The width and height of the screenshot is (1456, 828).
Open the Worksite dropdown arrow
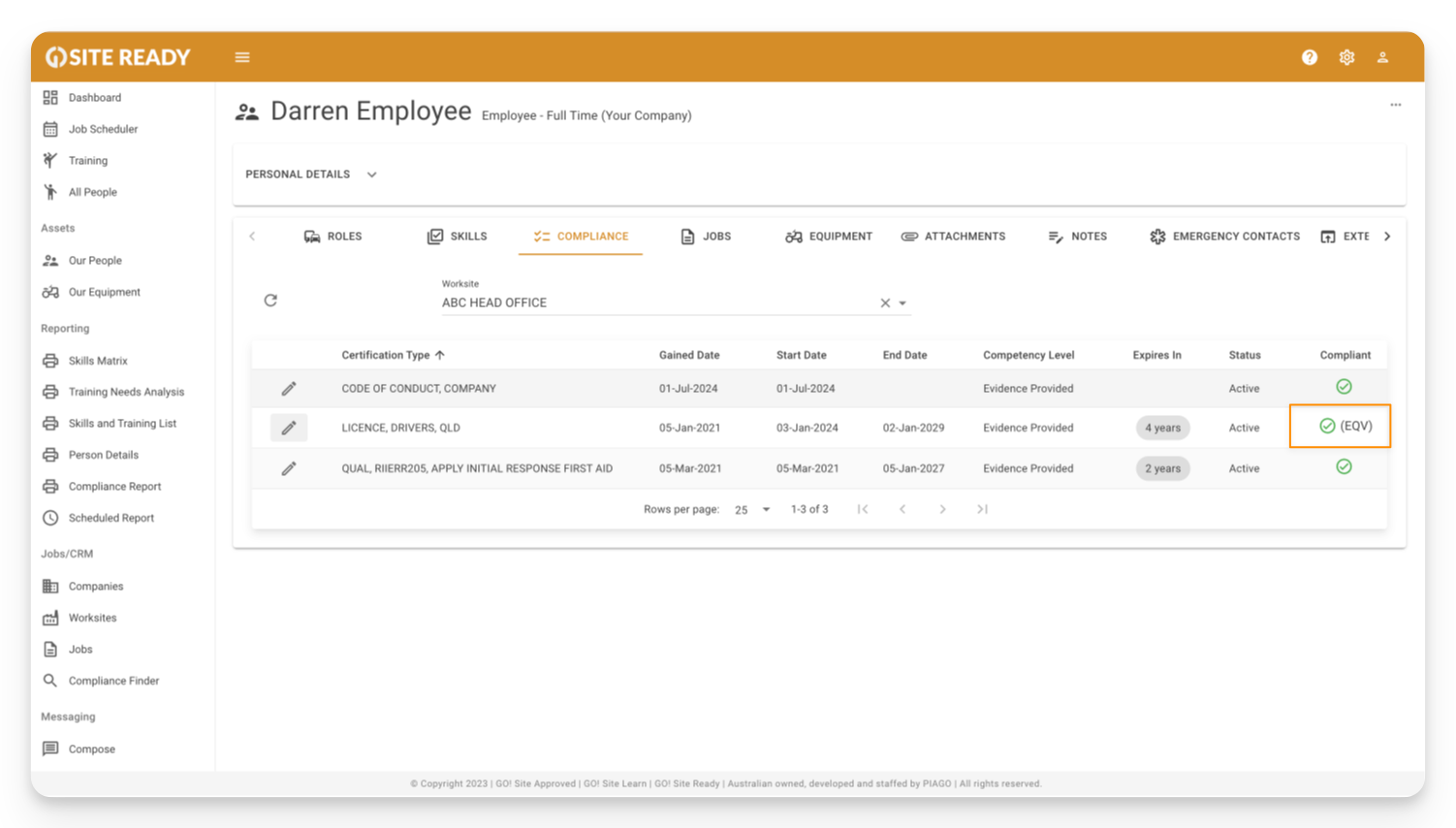[x=902, y=303]
